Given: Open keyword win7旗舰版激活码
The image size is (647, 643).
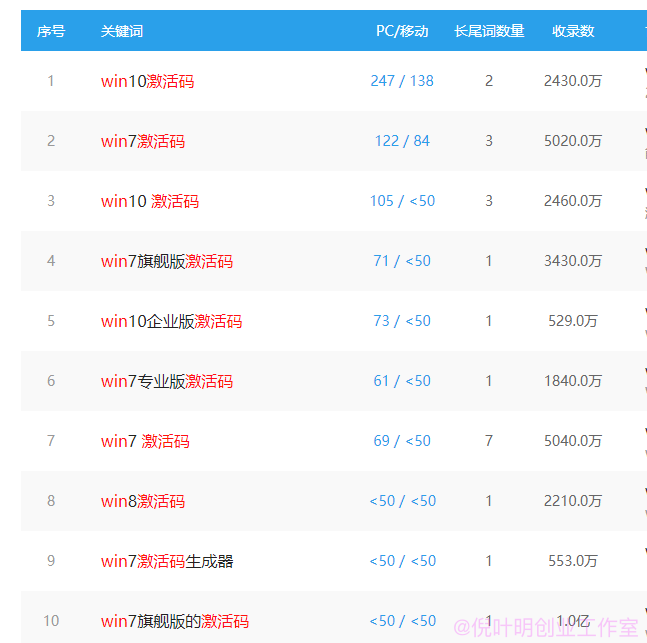Looking at the screenshot, I should (167, 261).
